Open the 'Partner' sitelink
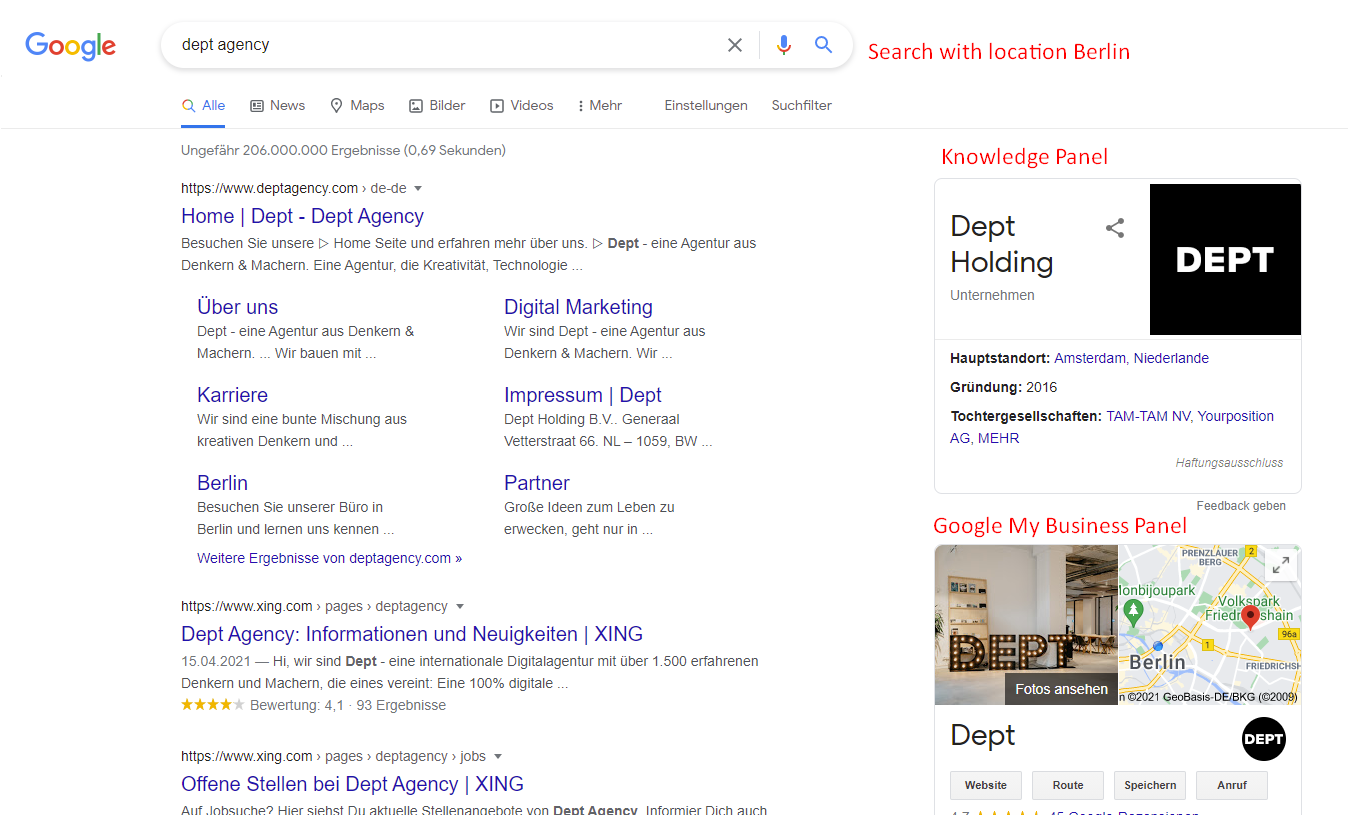 tap(537, 483)
